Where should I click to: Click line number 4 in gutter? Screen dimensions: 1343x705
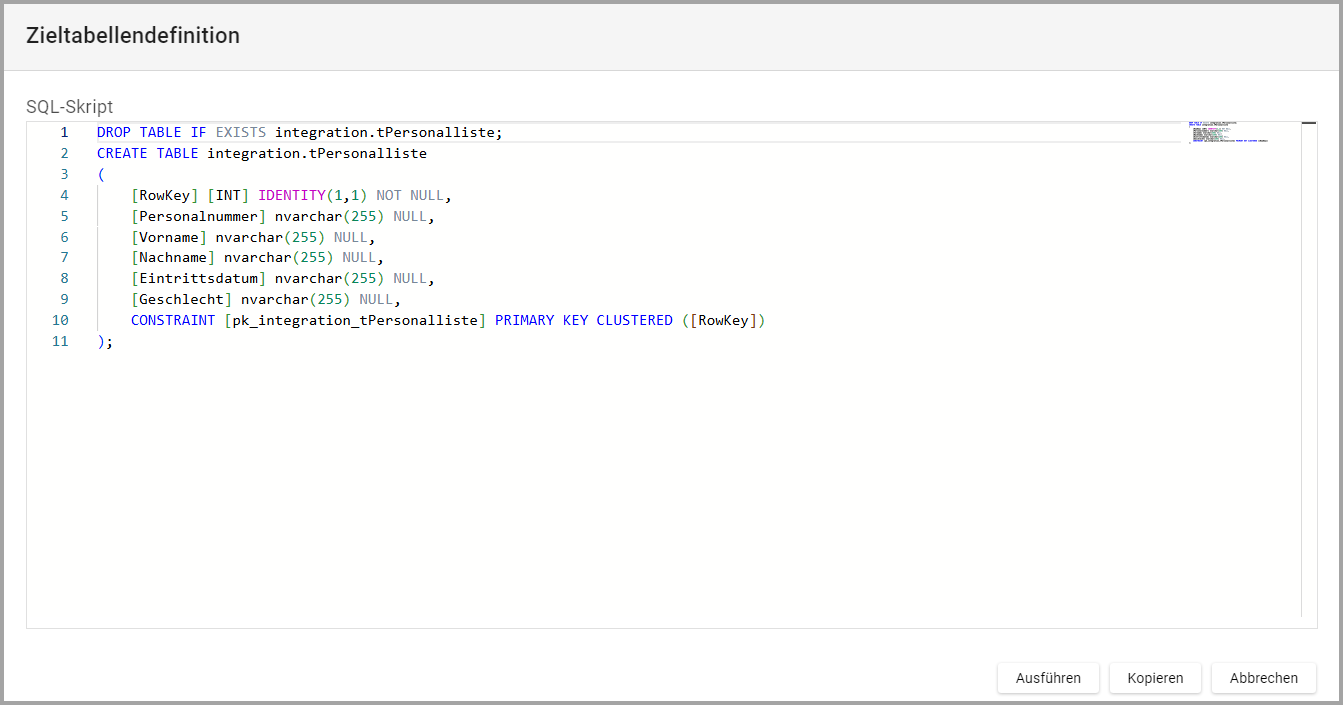coord(64,195)
